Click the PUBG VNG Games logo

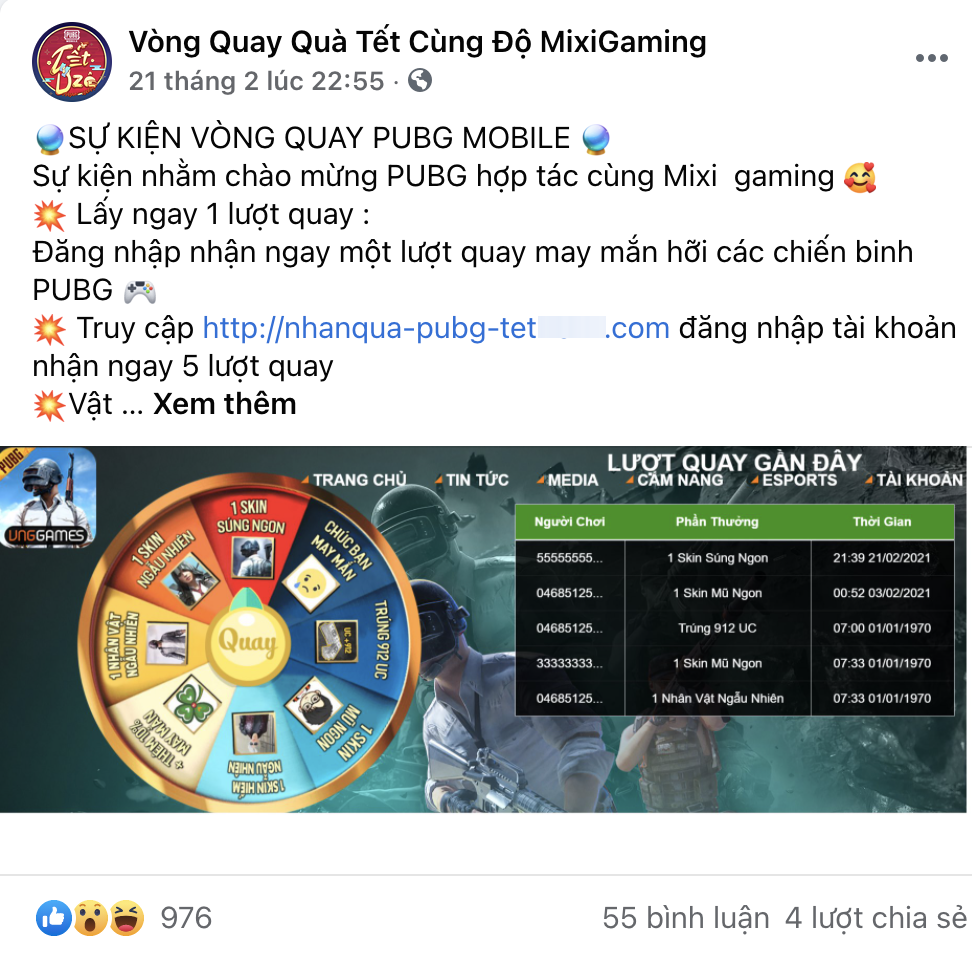(48, 497)
